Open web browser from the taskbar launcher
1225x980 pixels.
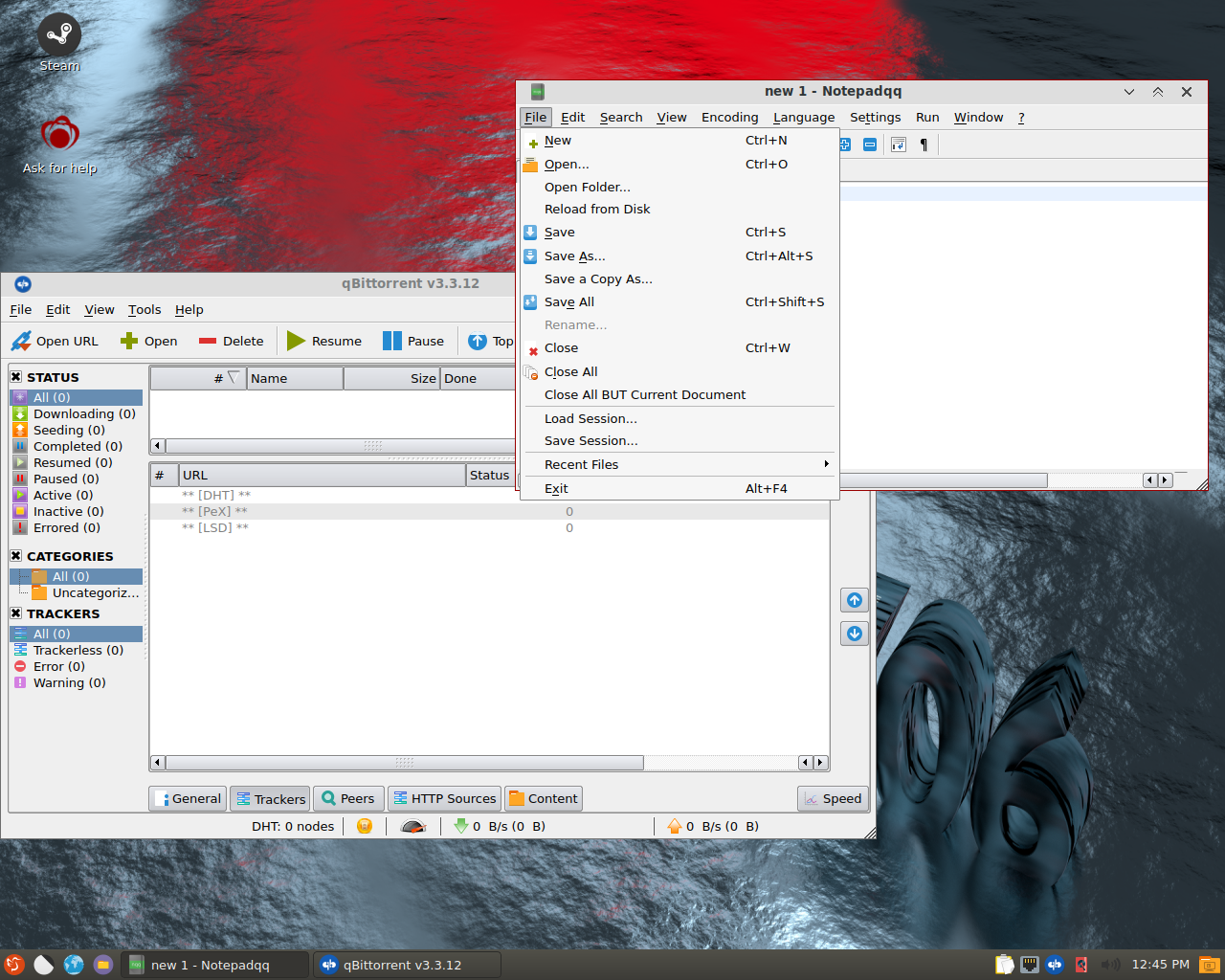74,965
